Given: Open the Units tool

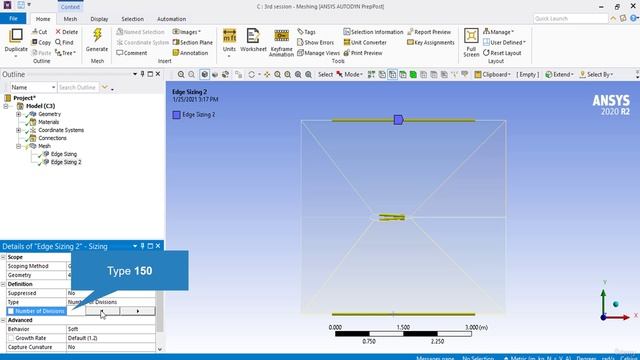Looking at the screenshot, I should point(229,41).
